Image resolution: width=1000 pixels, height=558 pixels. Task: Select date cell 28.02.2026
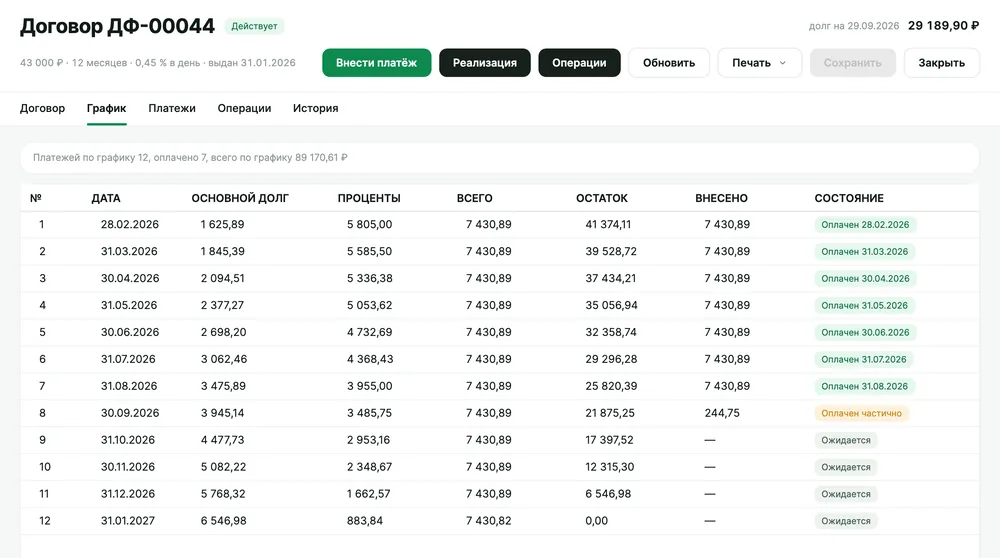(x=129, y=224)
